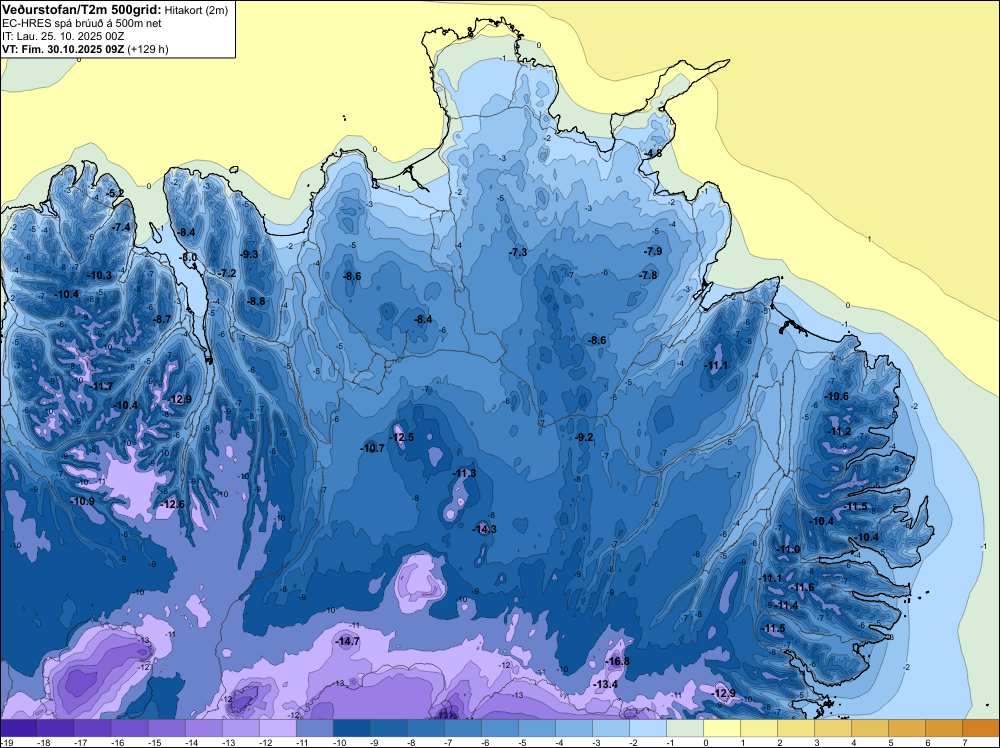Select the -11.3 temperature reading

(464, 473)
